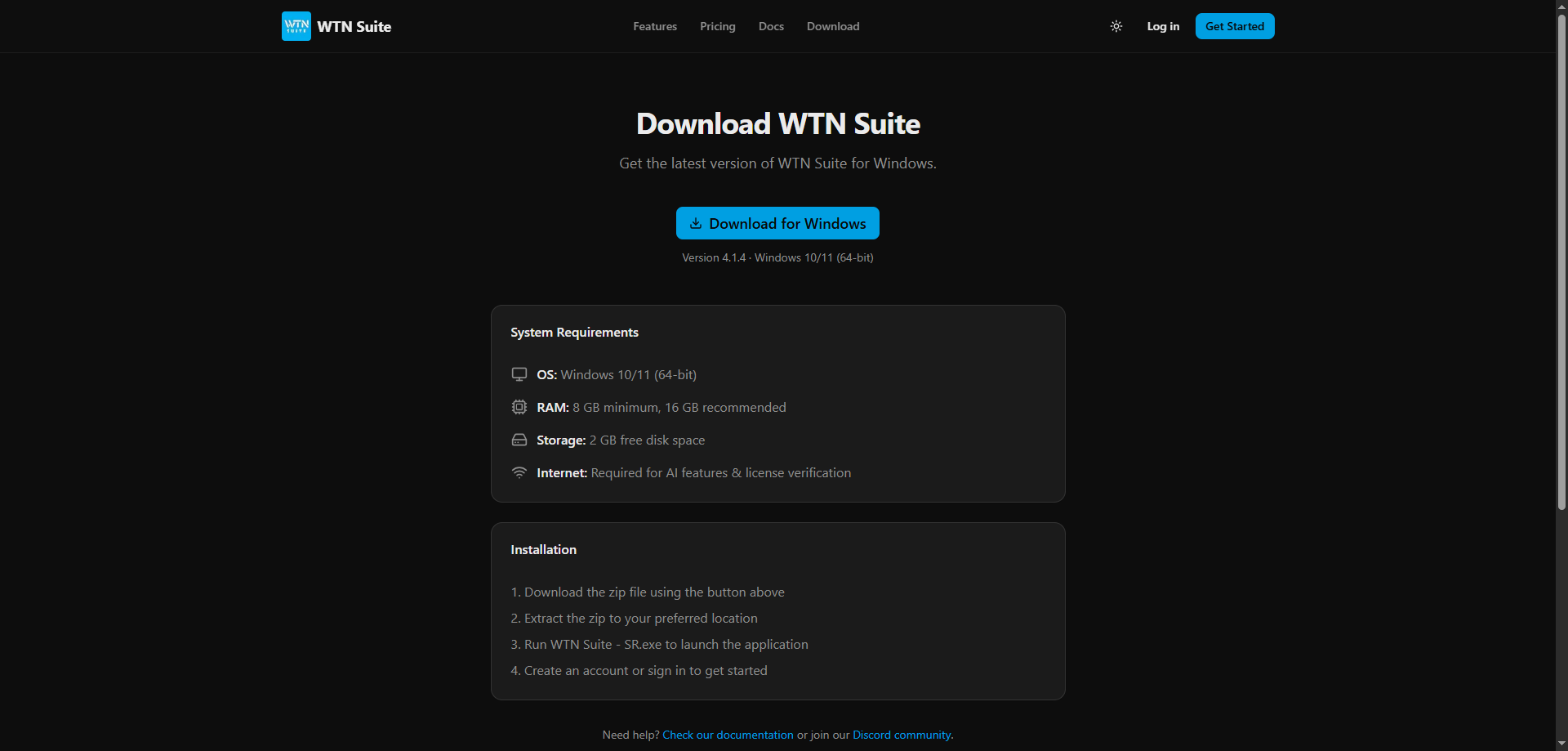Open the Docs navigation item
Viewport: 1568px width, 751px height.
pos(770,25)
